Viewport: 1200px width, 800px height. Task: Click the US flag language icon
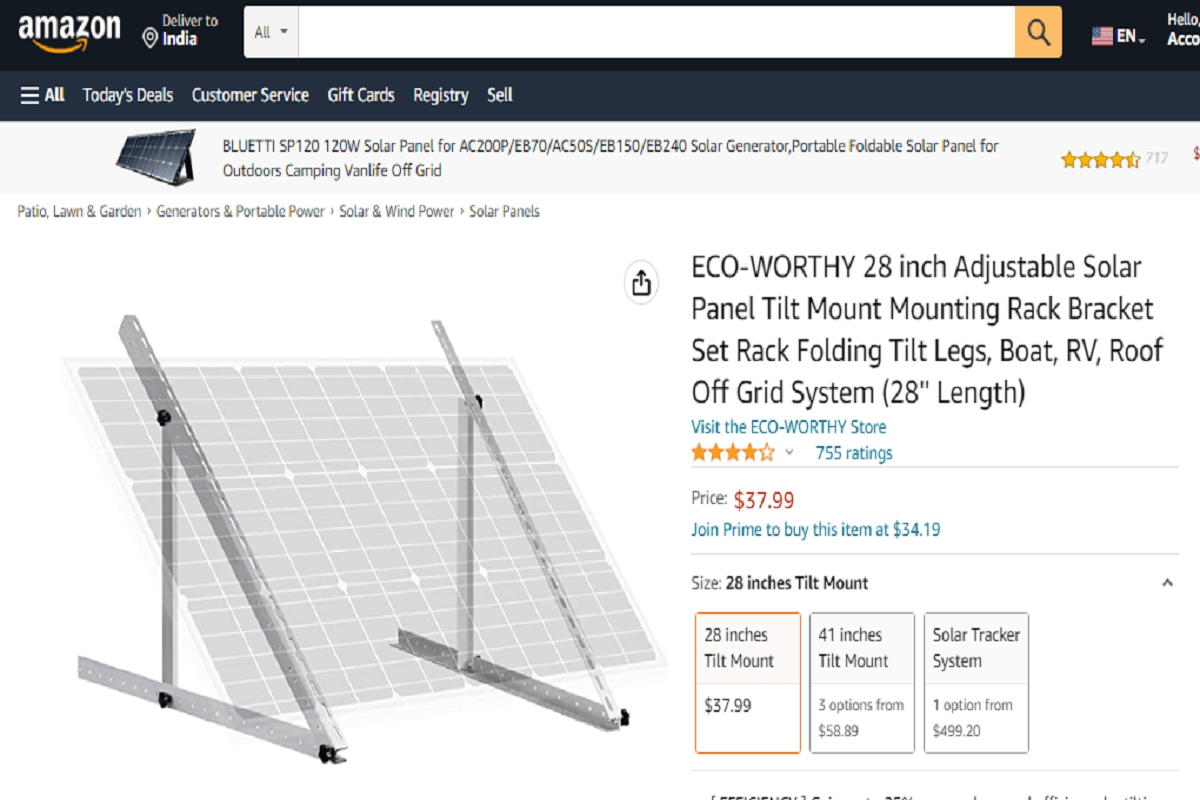[x=1100, y=32]
